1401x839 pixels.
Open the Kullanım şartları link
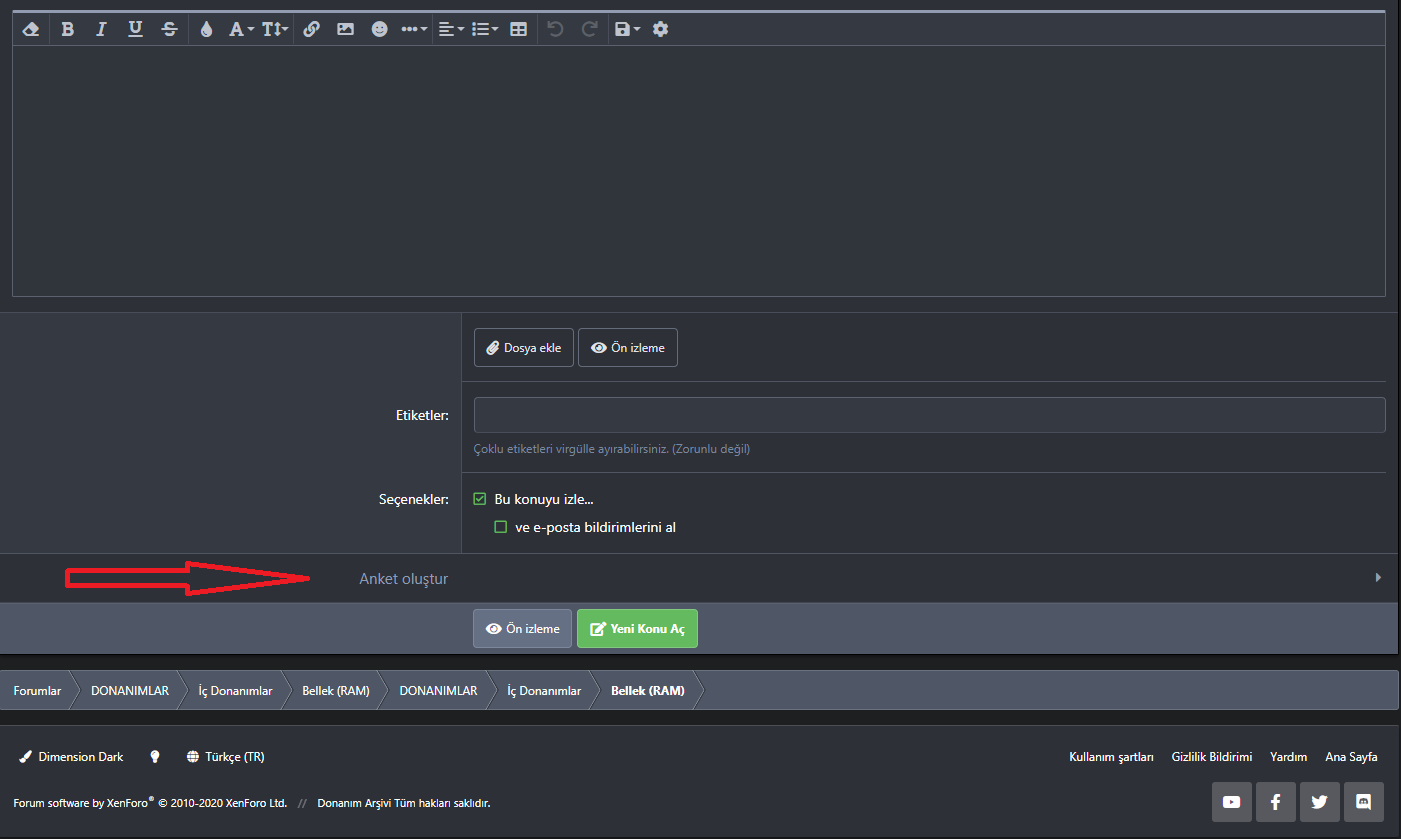(1111, 757)
